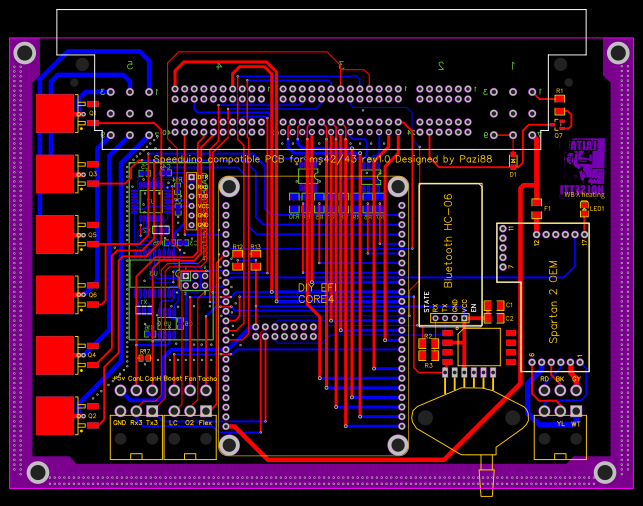Select the R2 resistor designator
Viewport: 643px width, 506px height.
coord(428,336)
